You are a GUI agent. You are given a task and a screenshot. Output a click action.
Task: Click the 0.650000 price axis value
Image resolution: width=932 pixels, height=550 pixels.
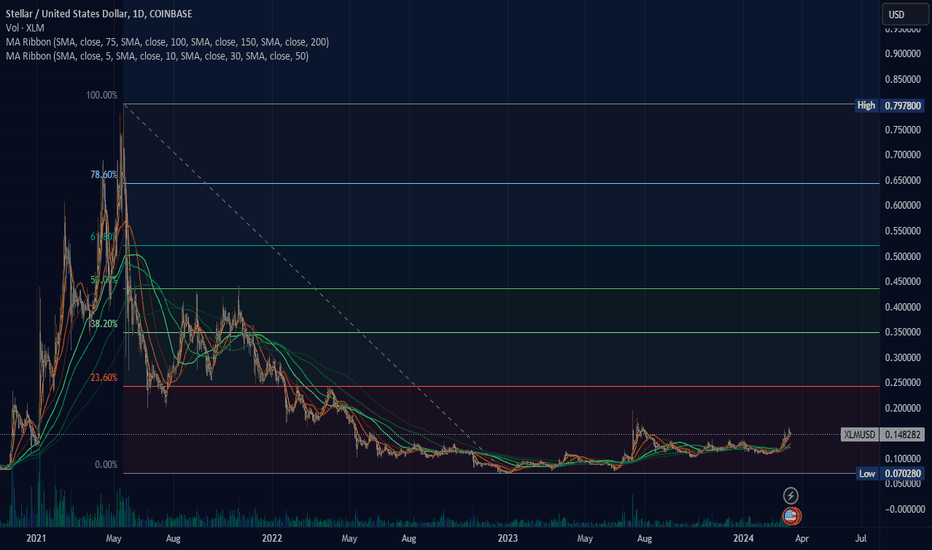[903, 180]
